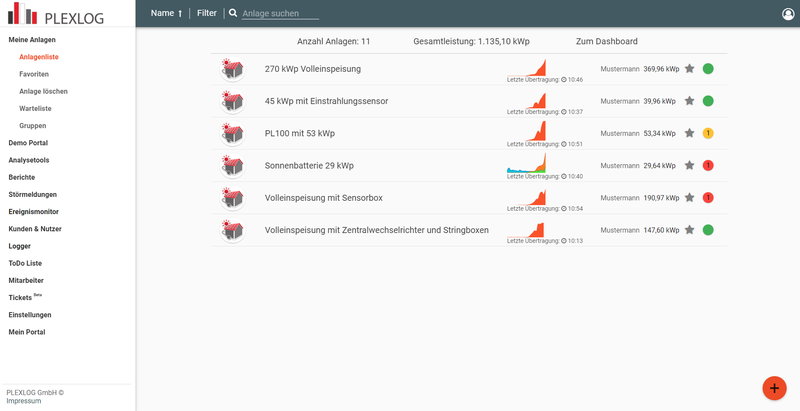Open Gruppen
This screenshot has height=411, width=800.
(x=33, y=125)
